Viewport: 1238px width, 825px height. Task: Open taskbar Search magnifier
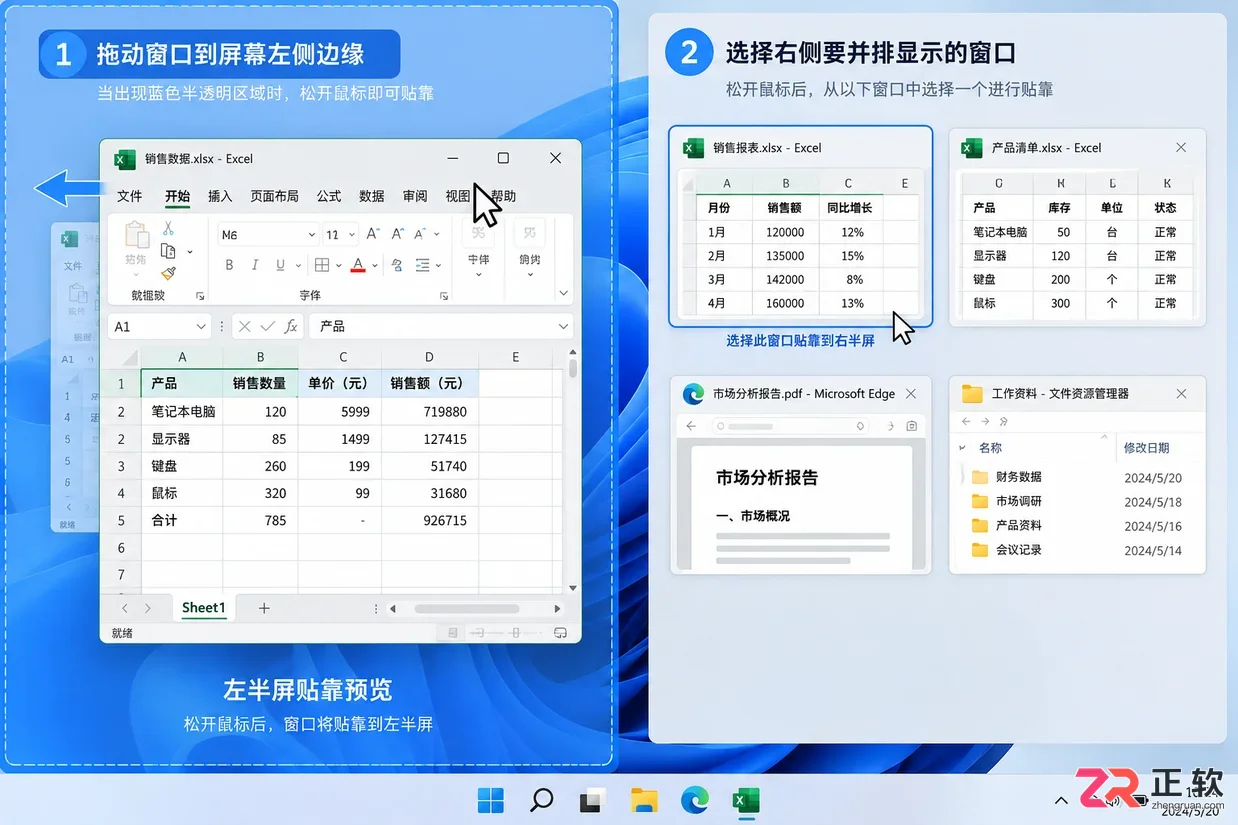click(542, 800)
